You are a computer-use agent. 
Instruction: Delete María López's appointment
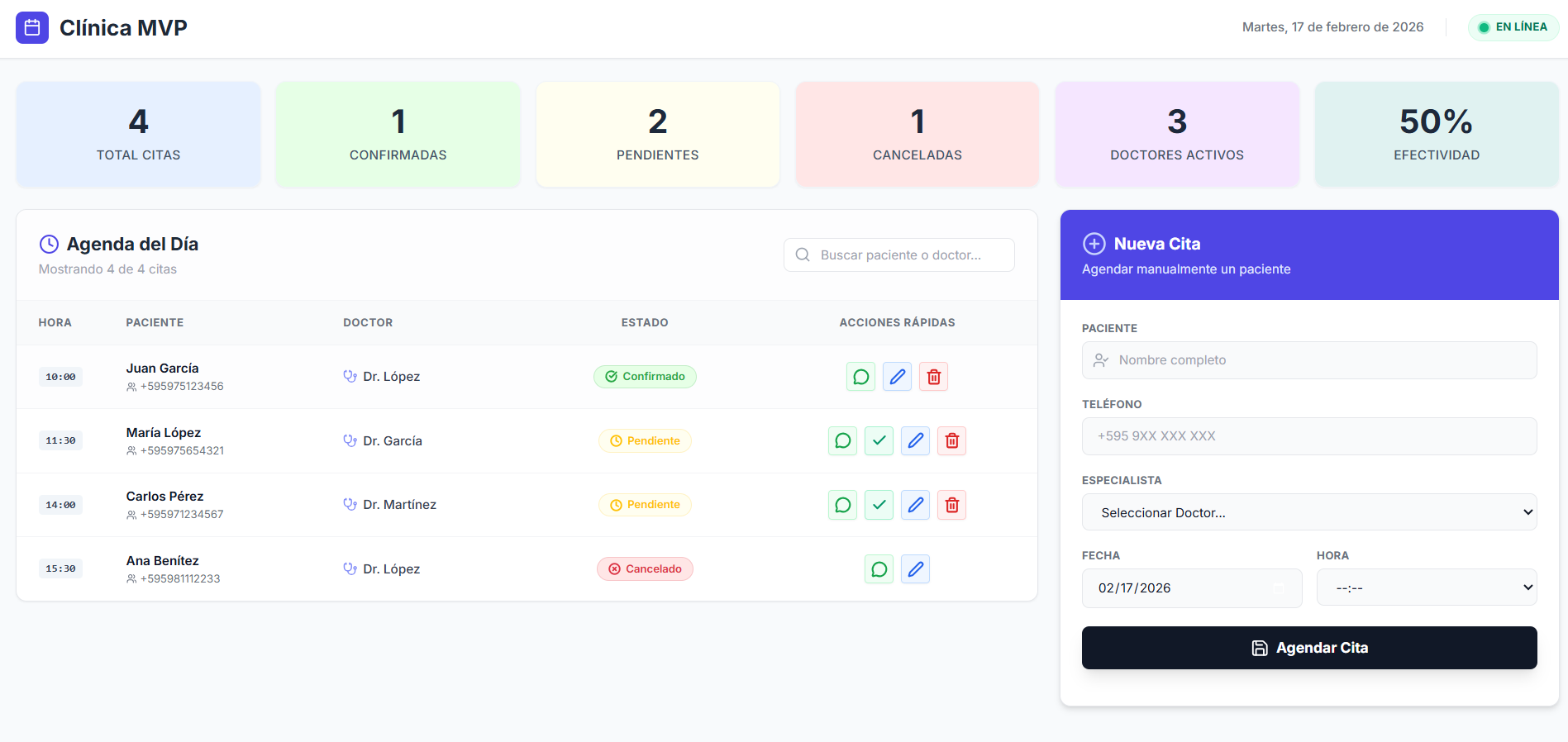point(951,440)
